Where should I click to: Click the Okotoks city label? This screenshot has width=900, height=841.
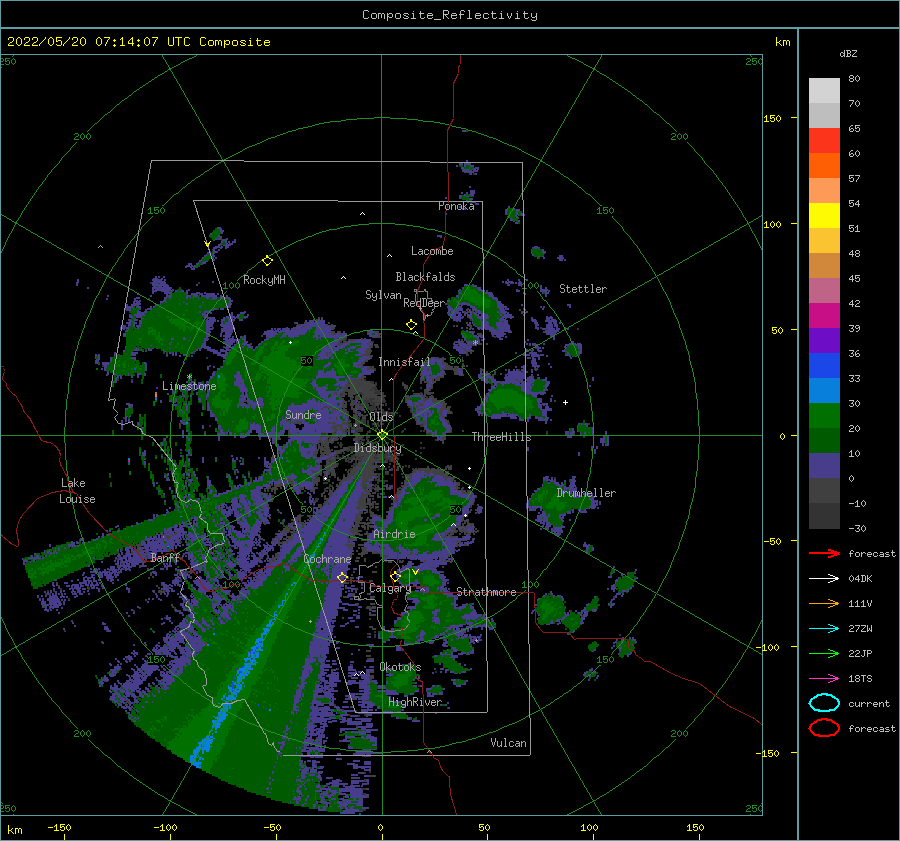[400, 667]
